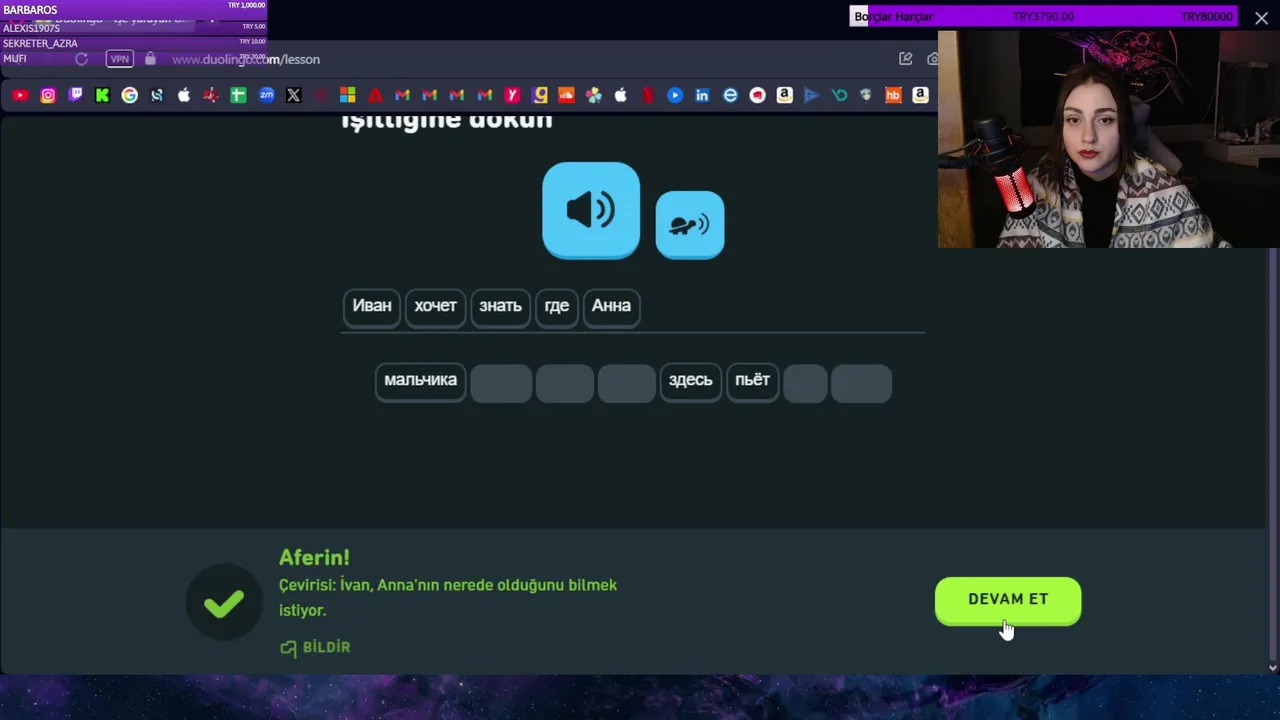This screenshot has width=1280, height=720.
Task: Tap the selected word tile Иван
Action: pos(372,306)
